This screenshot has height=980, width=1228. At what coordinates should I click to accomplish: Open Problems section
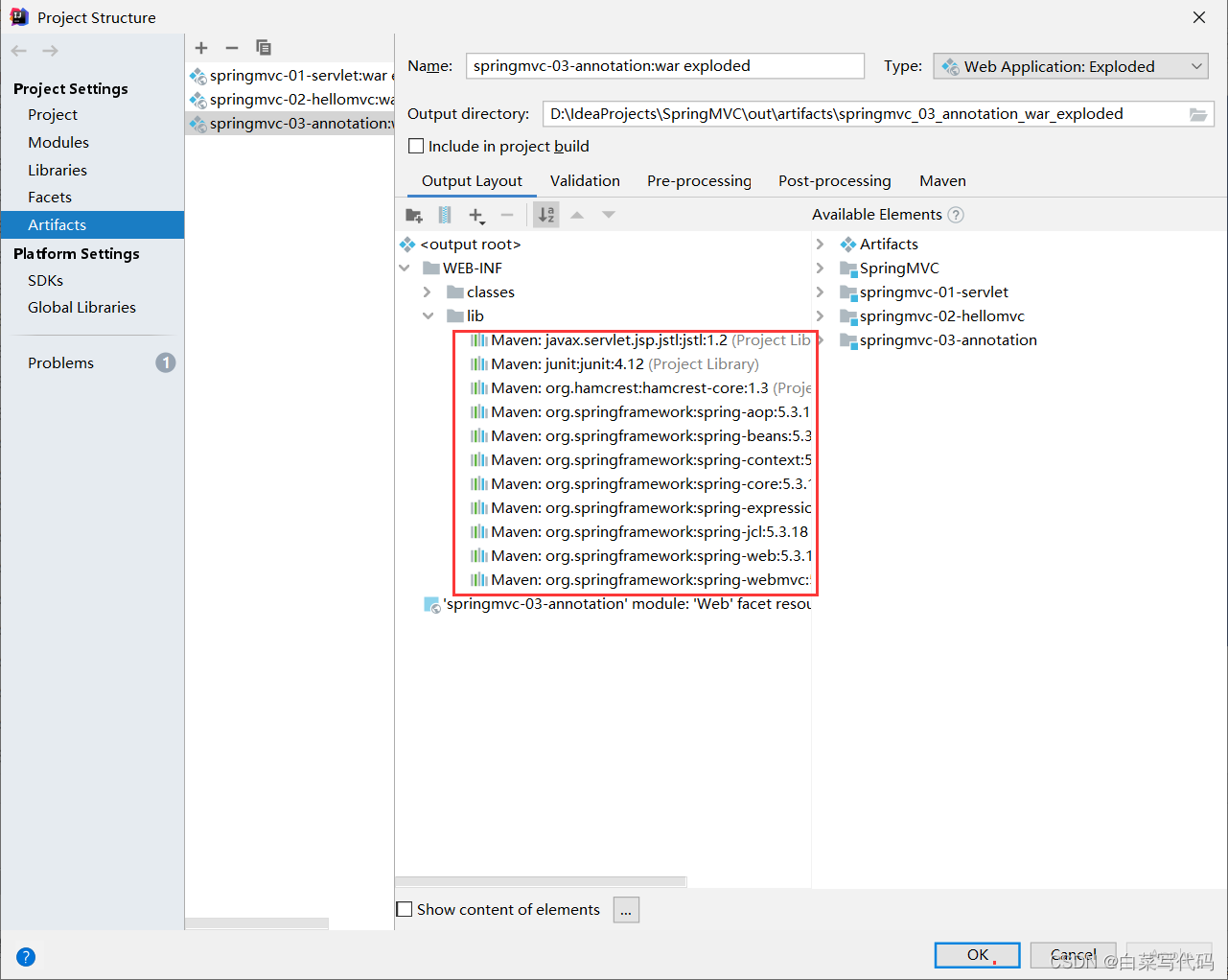[61, 363]
